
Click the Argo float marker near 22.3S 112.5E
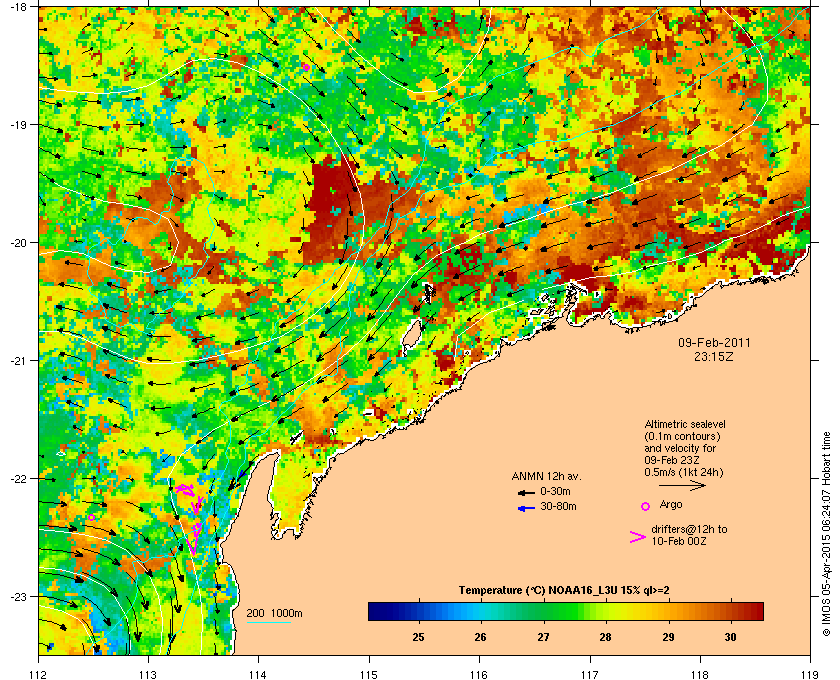(x=92, y=517)
